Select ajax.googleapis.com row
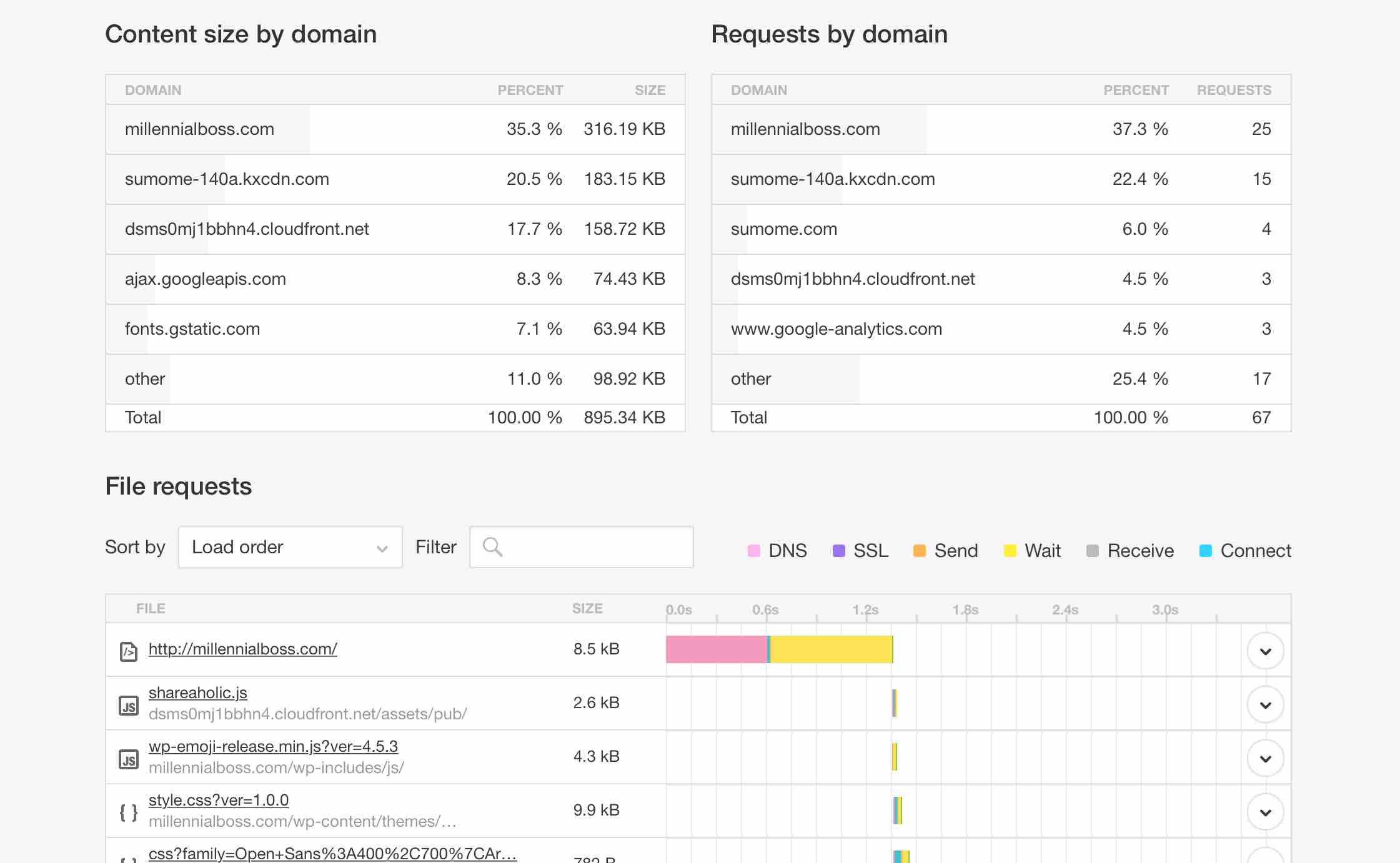Viewport: 1400px width, 863px height. pos(395,279)
